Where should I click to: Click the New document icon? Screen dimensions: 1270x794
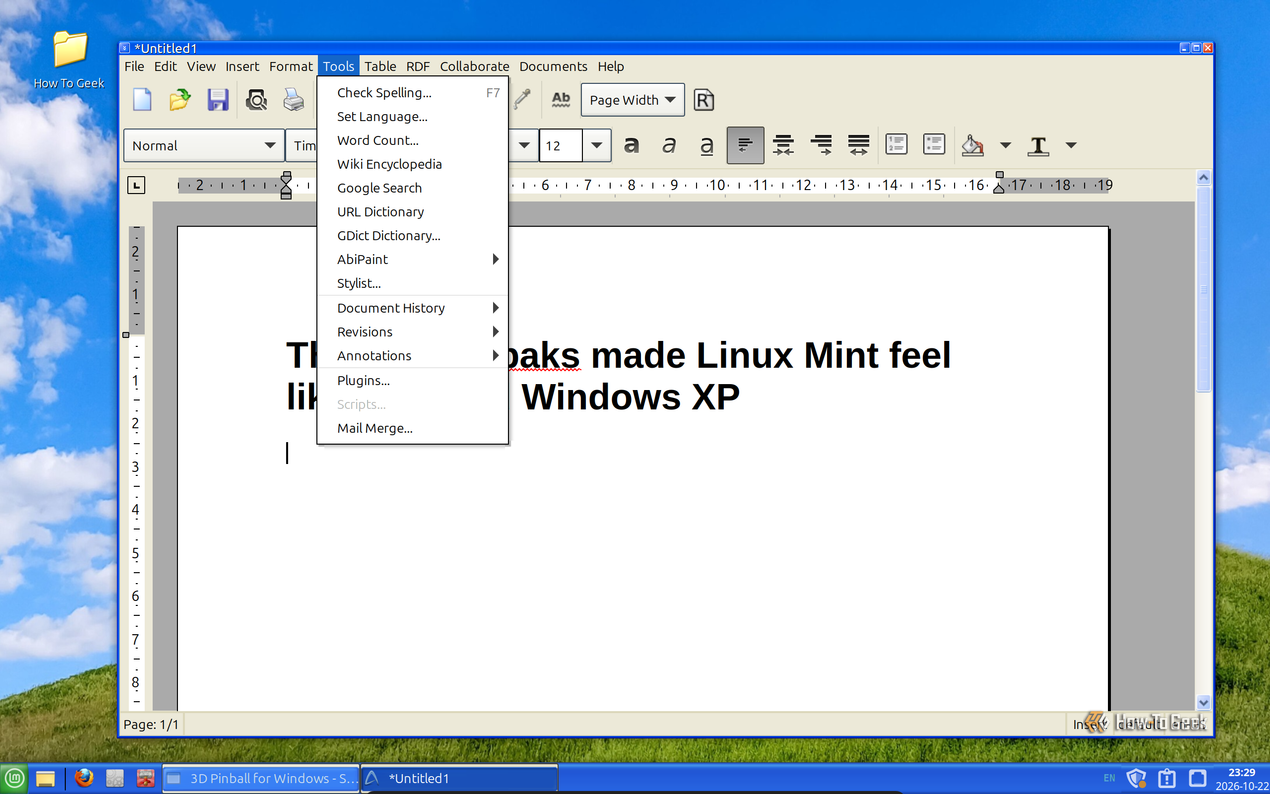(143, 99)
